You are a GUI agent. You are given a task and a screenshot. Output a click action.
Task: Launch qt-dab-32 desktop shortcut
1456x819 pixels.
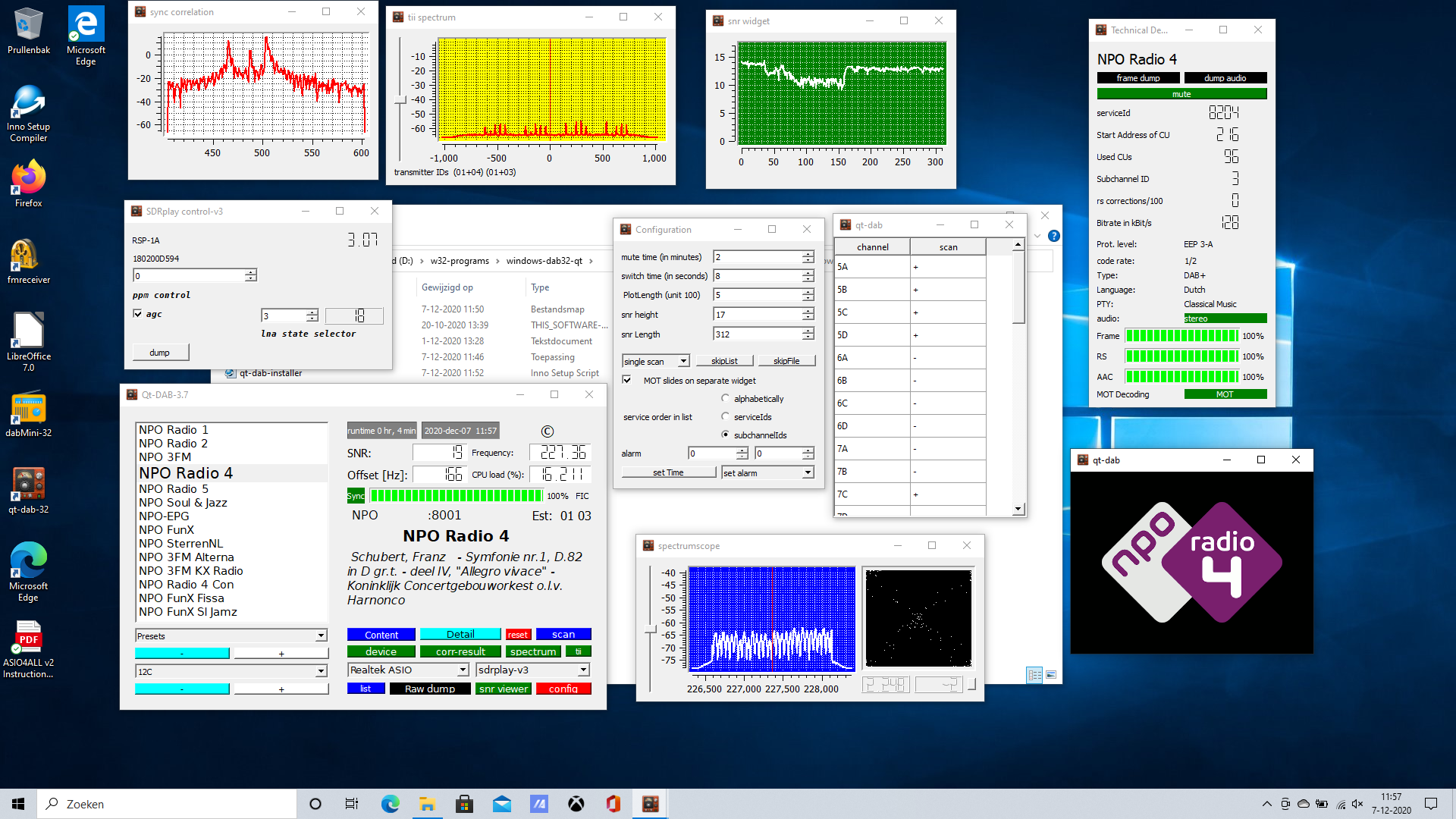pyautogui.click(x=29, y=491)
